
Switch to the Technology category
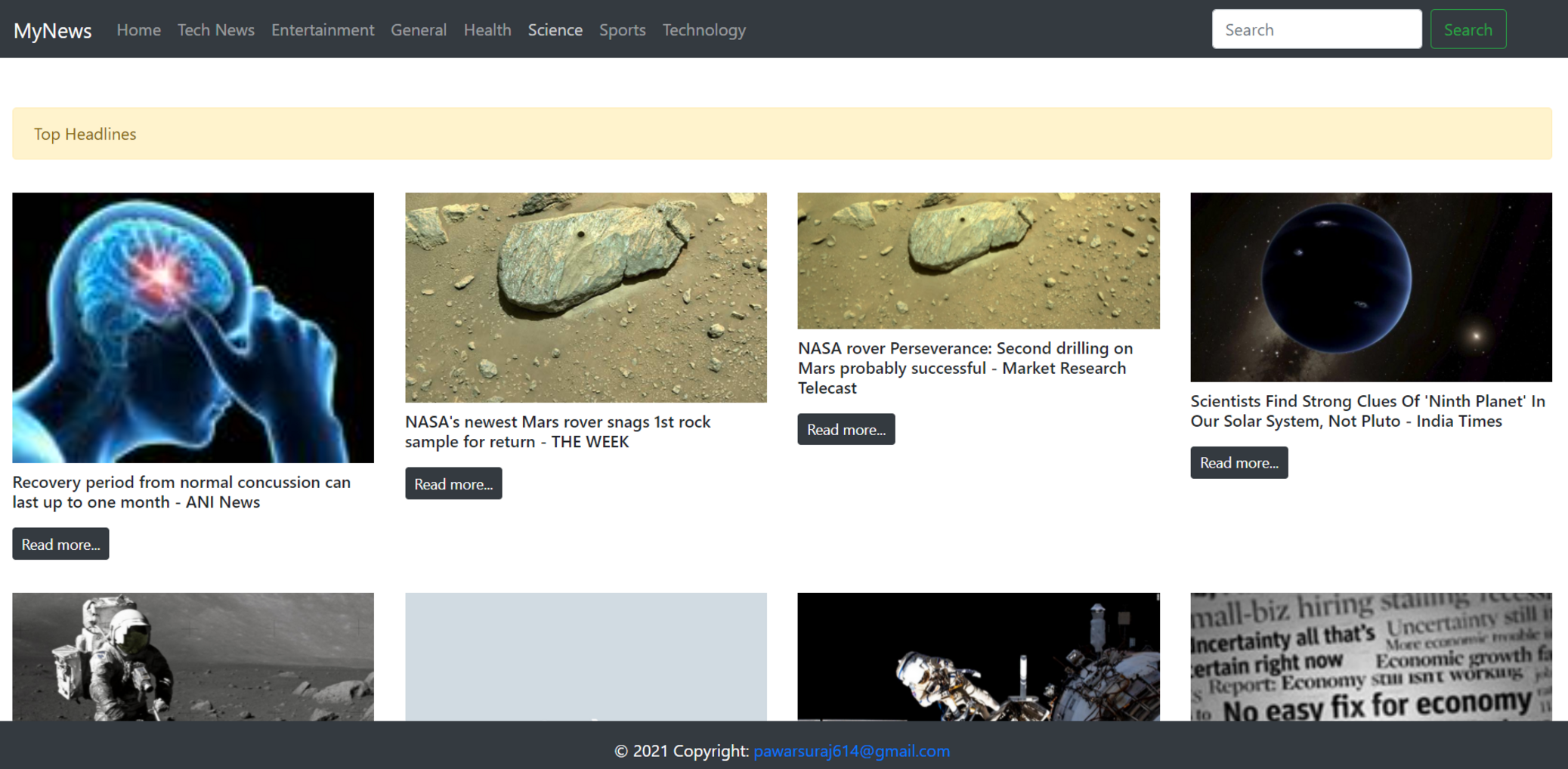[704, 29]
